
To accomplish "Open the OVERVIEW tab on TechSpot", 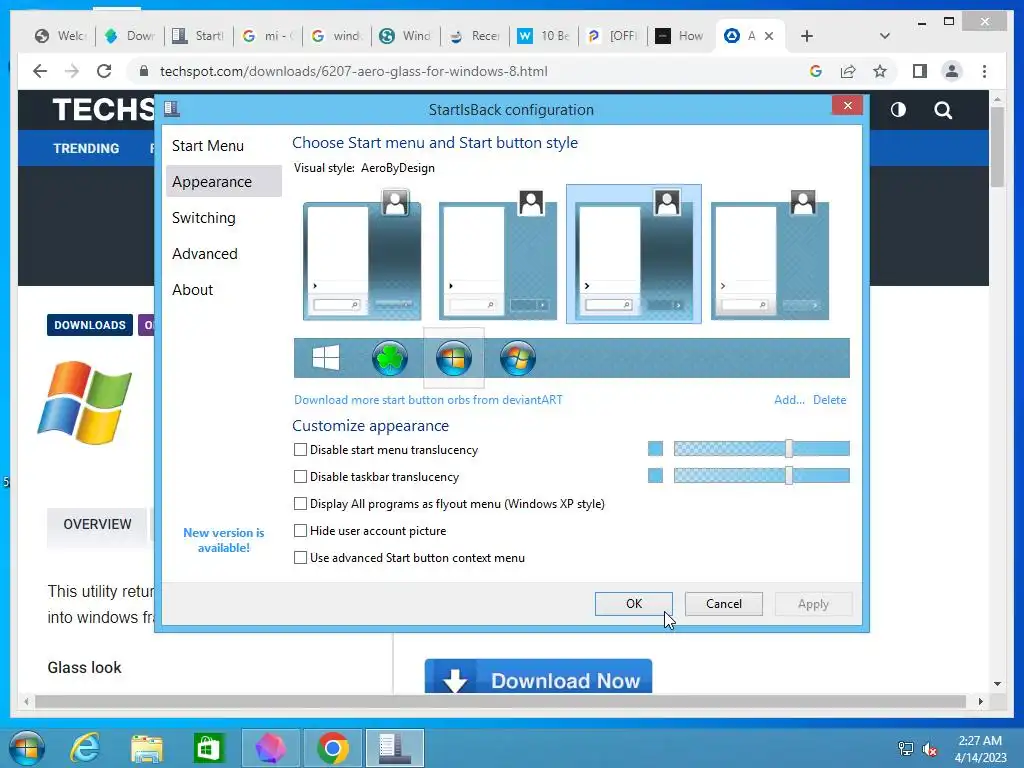I will (97, 524).
